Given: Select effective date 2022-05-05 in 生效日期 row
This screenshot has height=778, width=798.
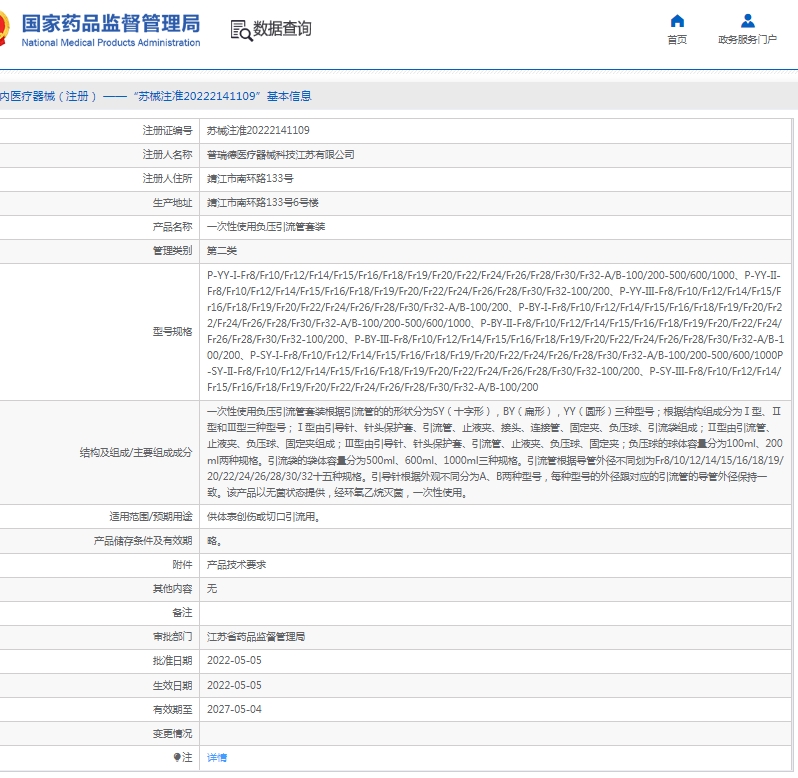Looking at the screenshot, I should [234, 685].
